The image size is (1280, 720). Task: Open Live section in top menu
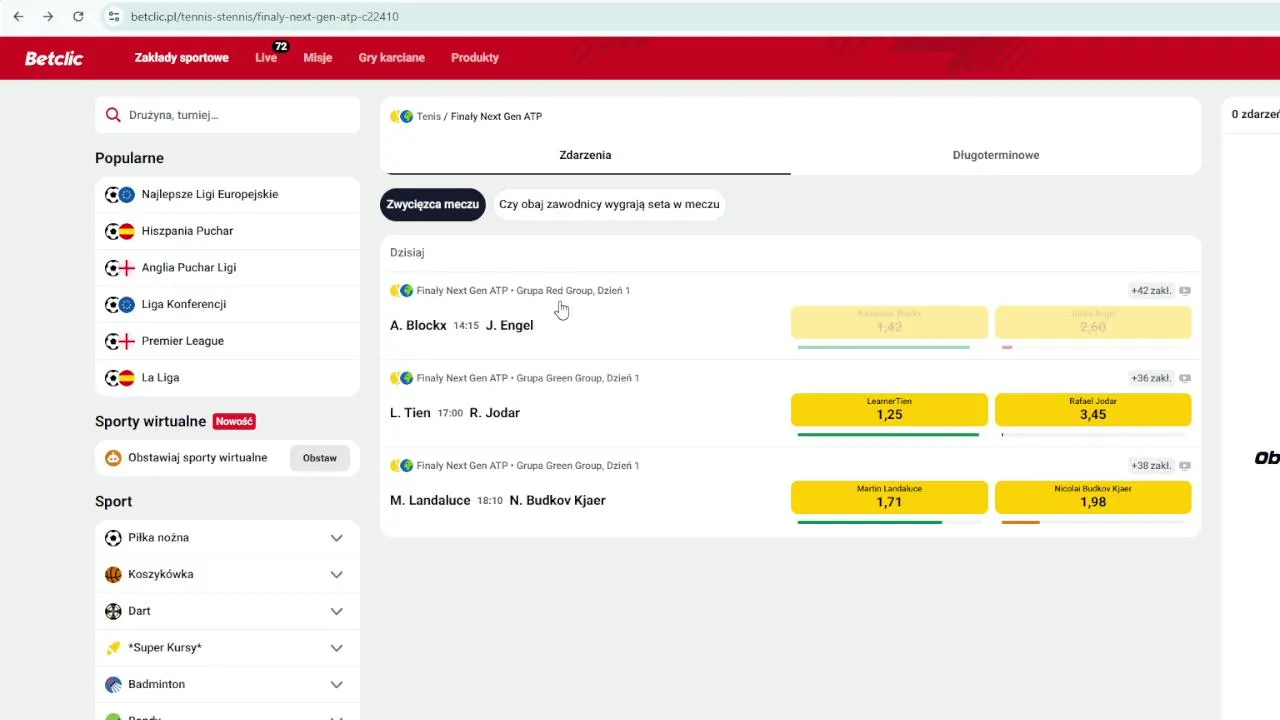tap(266, 58)
